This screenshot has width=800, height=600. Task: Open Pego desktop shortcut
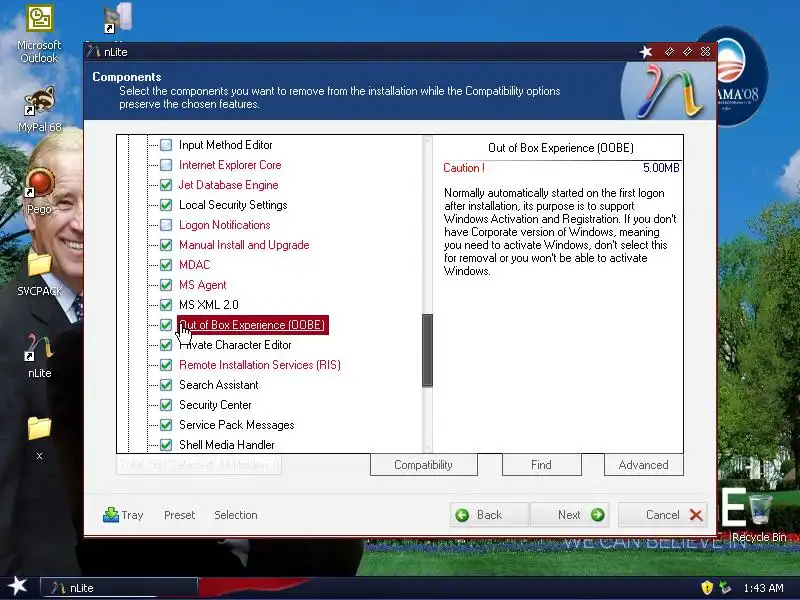39,191
